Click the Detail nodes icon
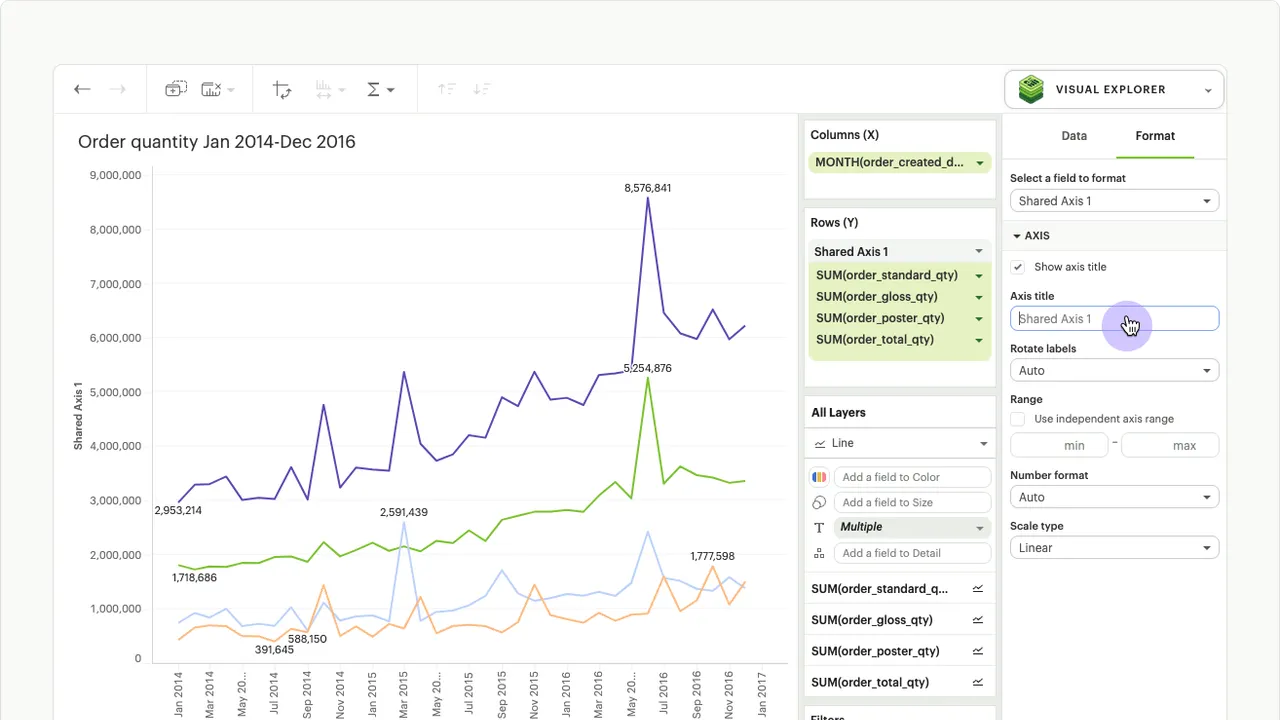Viewport: 1280px width, 720px height. [819, 553]
